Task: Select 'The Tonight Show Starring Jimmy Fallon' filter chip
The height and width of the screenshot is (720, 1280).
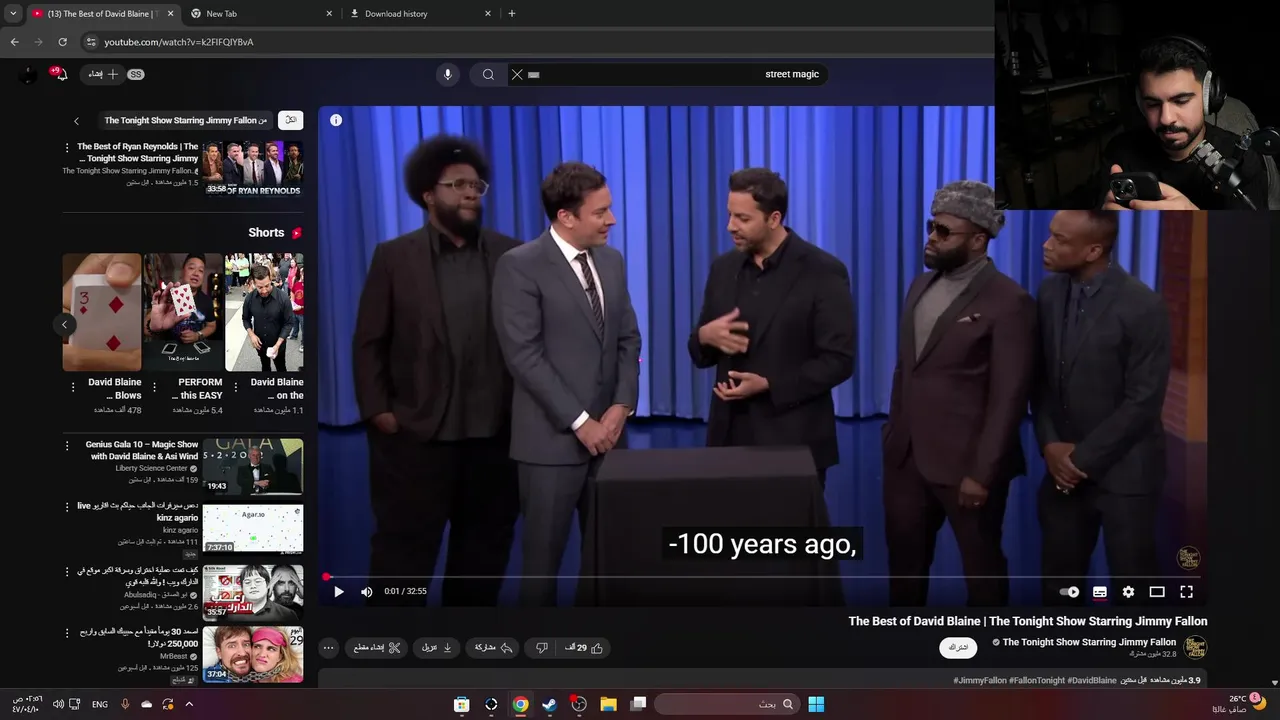Action: coord(185,120)
